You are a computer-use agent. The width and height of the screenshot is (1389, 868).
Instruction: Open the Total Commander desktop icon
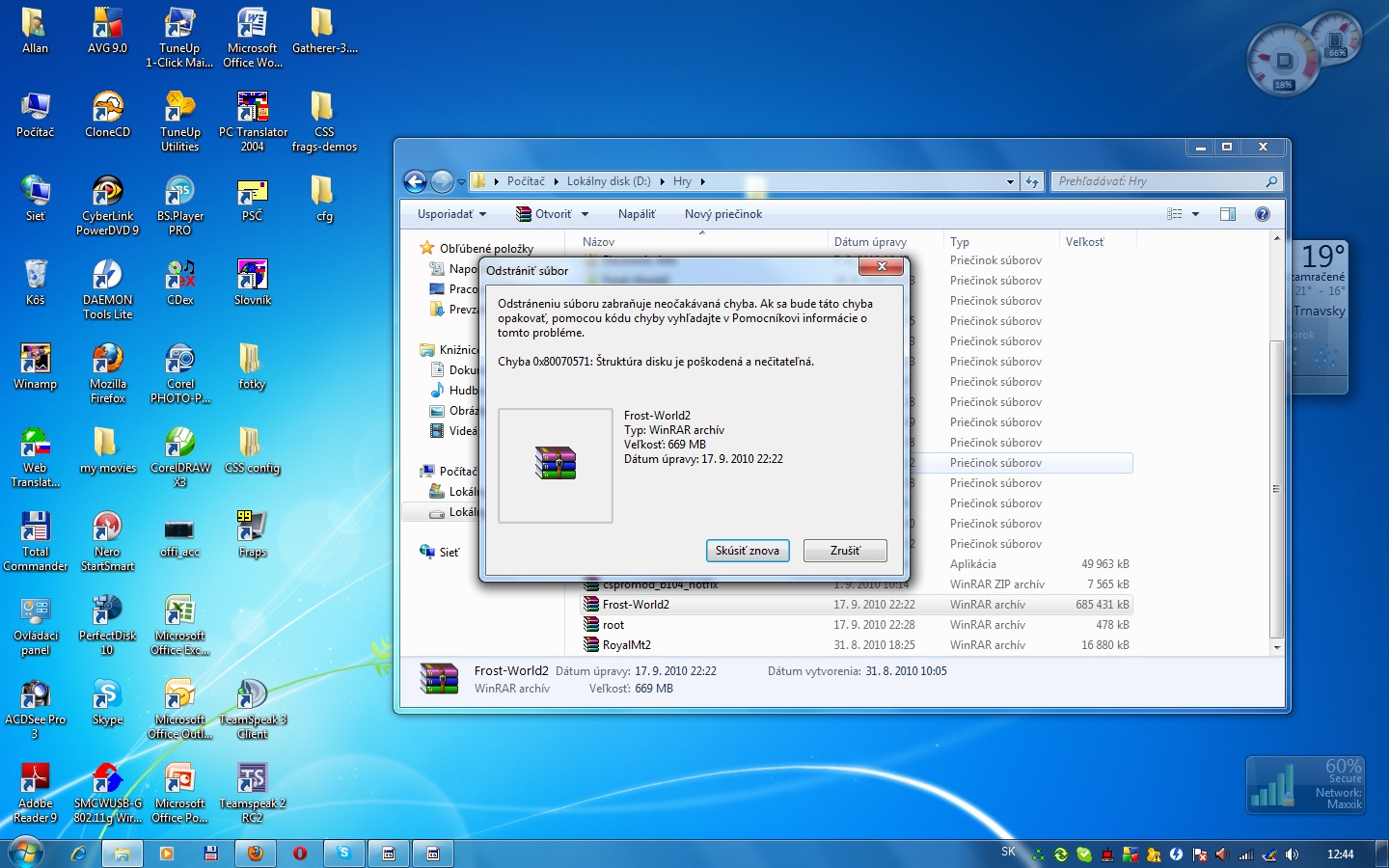(x=36, y=540)
